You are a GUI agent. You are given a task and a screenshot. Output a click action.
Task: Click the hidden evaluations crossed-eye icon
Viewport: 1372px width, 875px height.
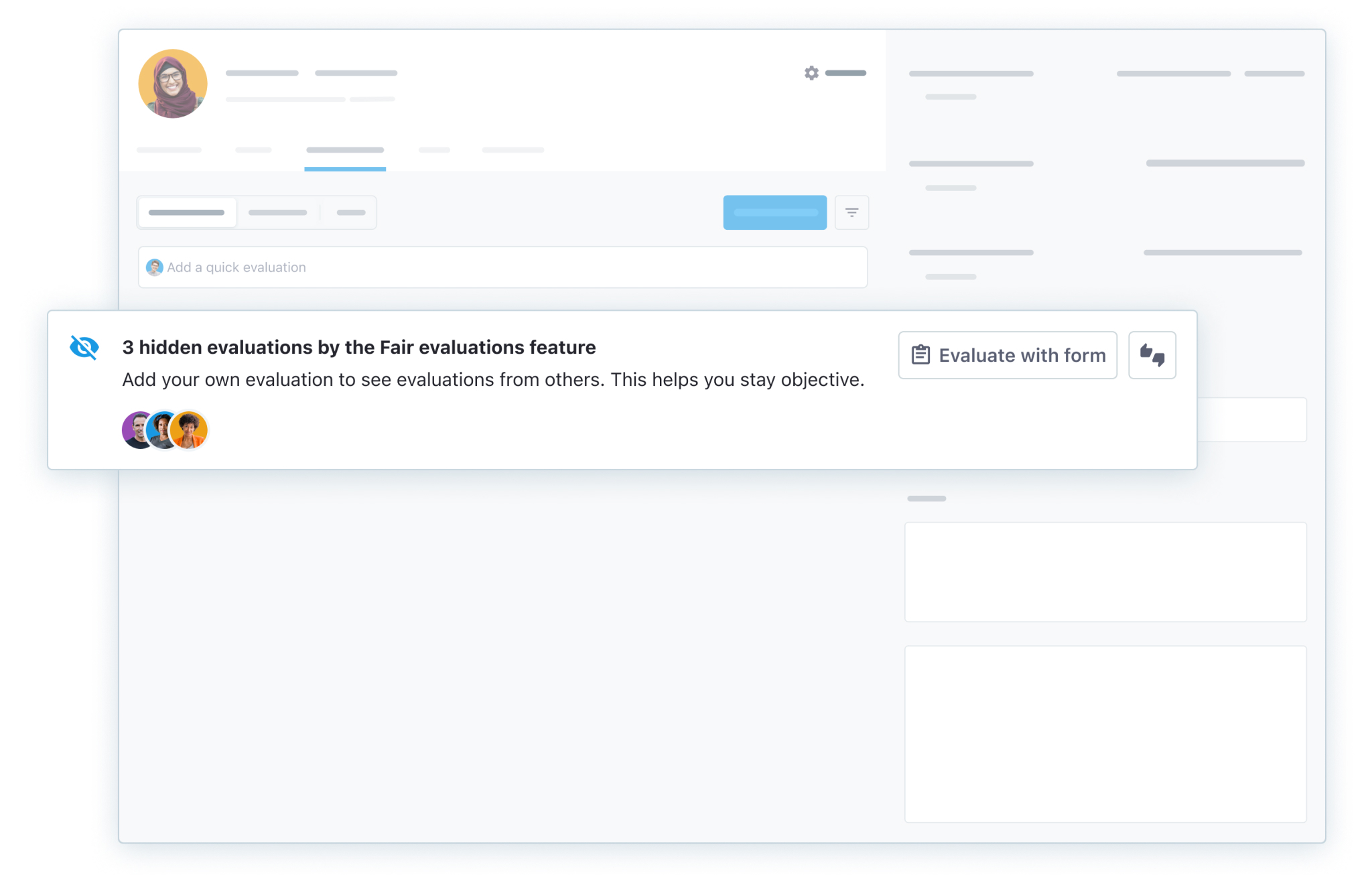click(x=83, y=348)
